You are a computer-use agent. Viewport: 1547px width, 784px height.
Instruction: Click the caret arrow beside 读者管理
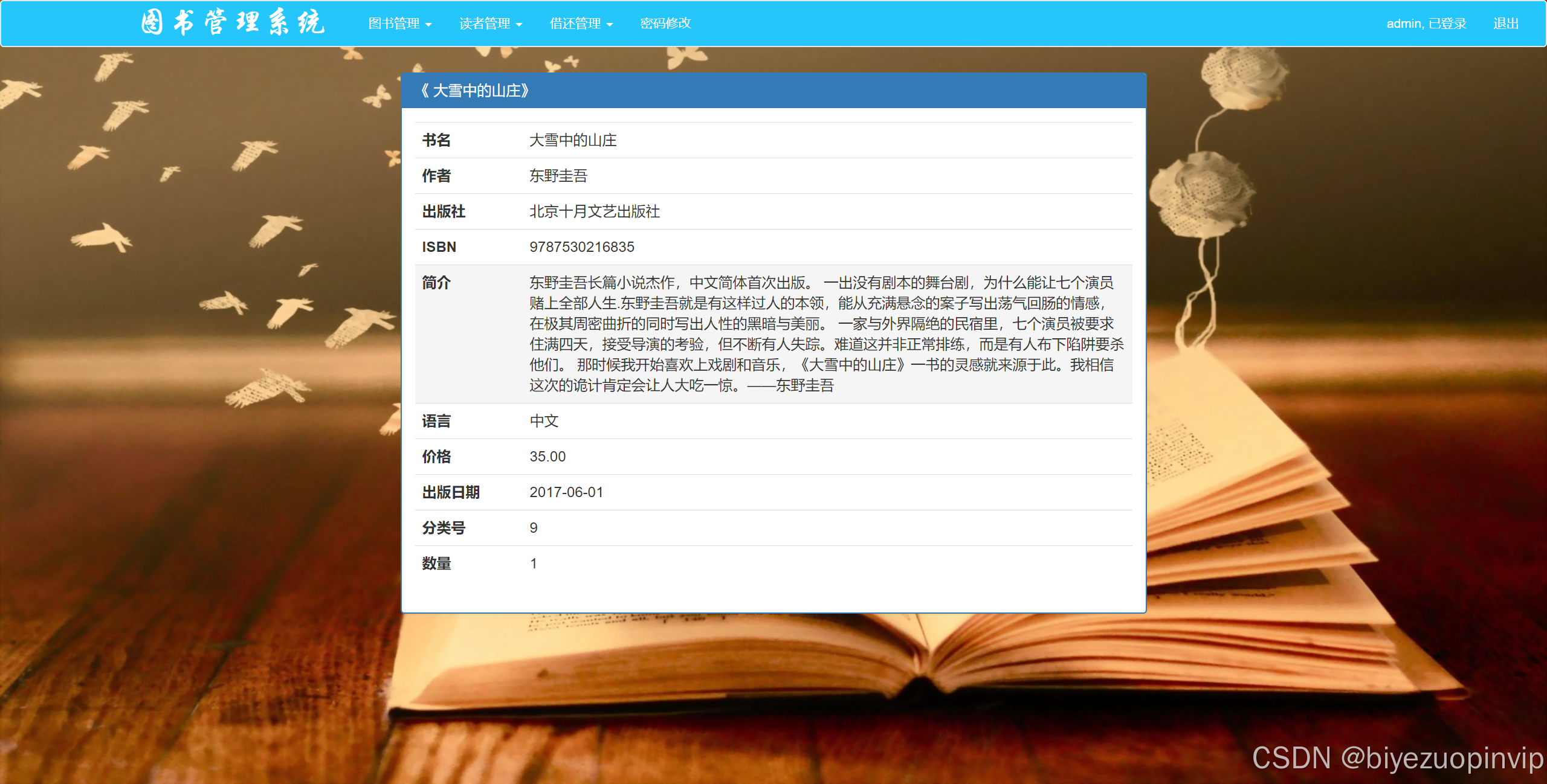pyautogui.click(x=521, y=25)
